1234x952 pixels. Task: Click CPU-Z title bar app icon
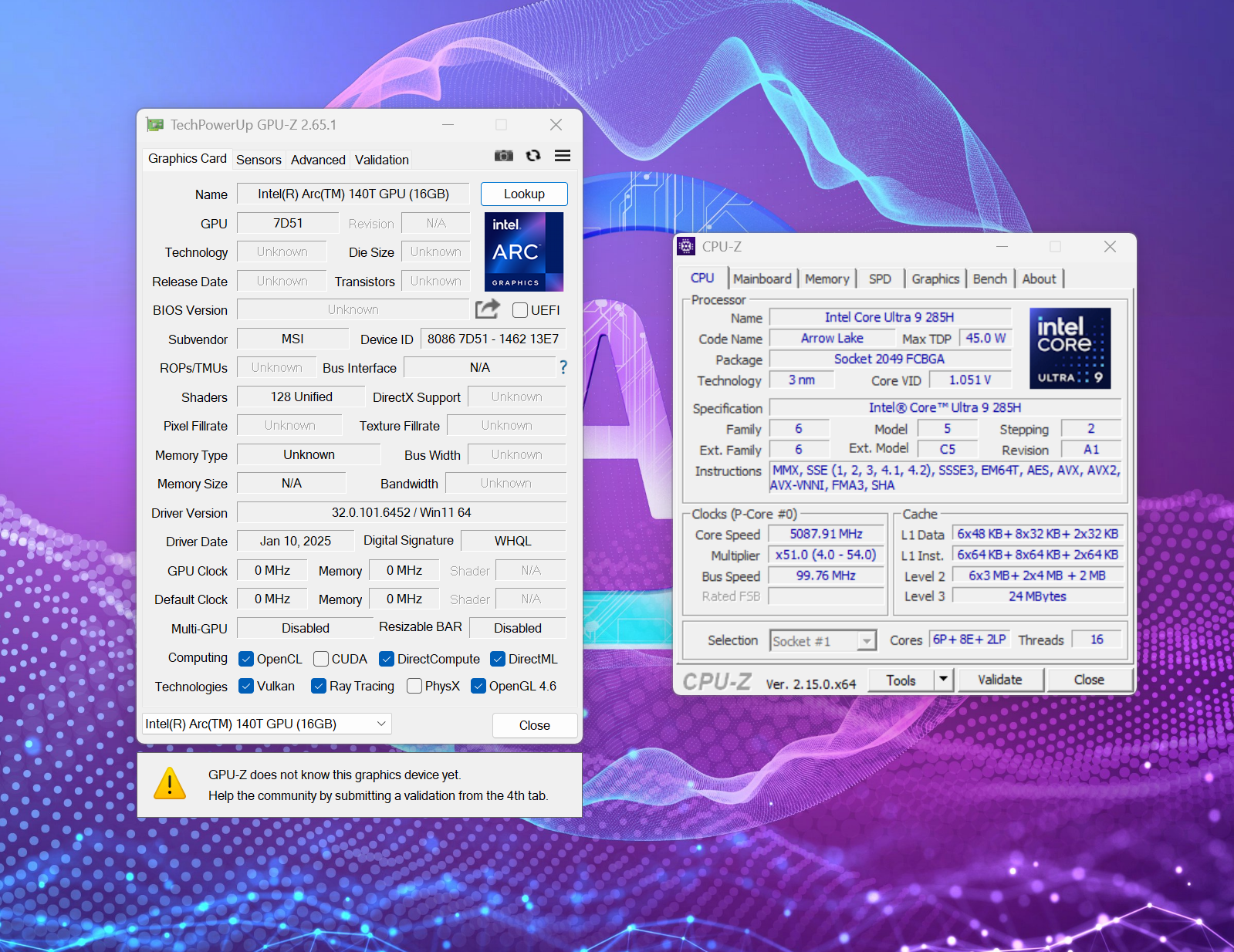coord(686,246)
